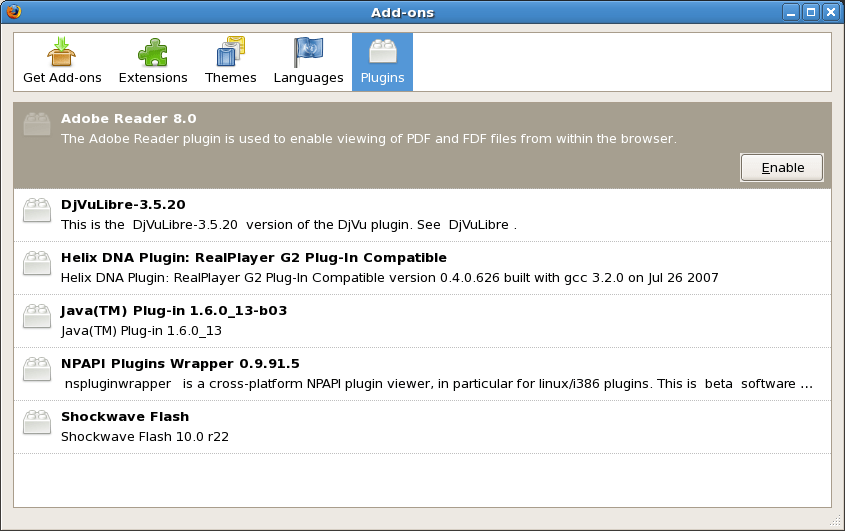Switch to the Languages tab label
845x531 pixels.
[308, 78]
